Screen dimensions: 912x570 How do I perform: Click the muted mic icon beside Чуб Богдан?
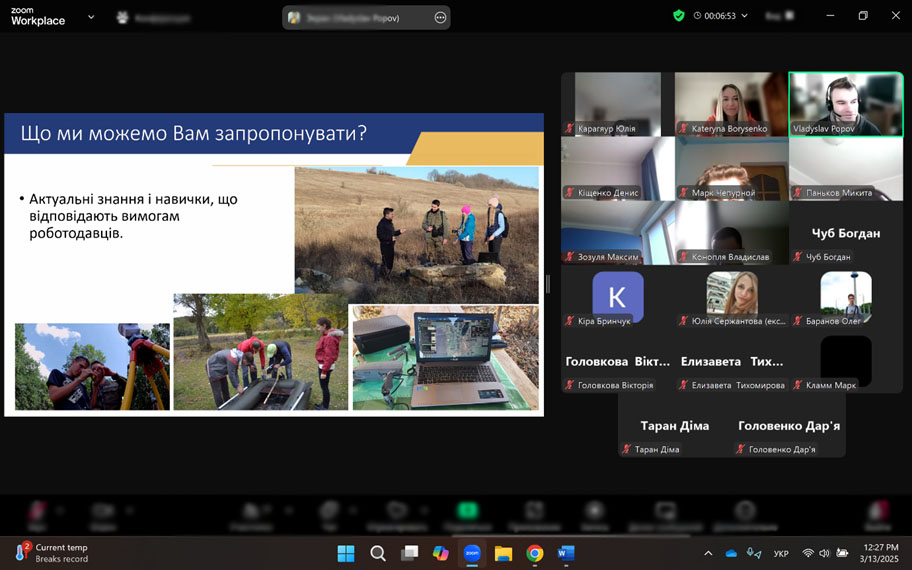798,257
